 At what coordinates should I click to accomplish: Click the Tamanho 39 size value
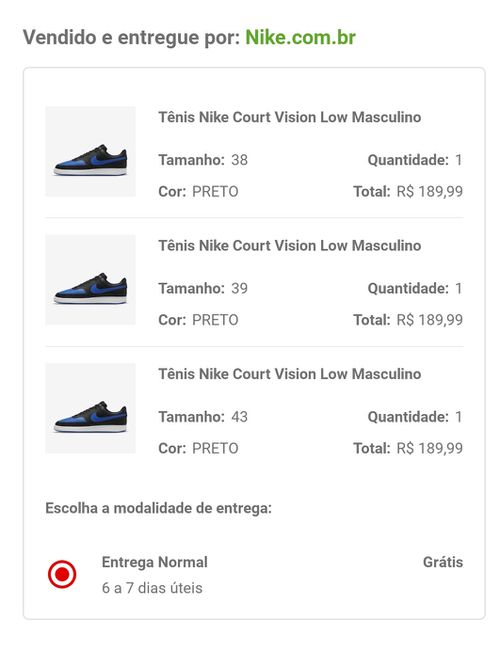pos(239,288)
